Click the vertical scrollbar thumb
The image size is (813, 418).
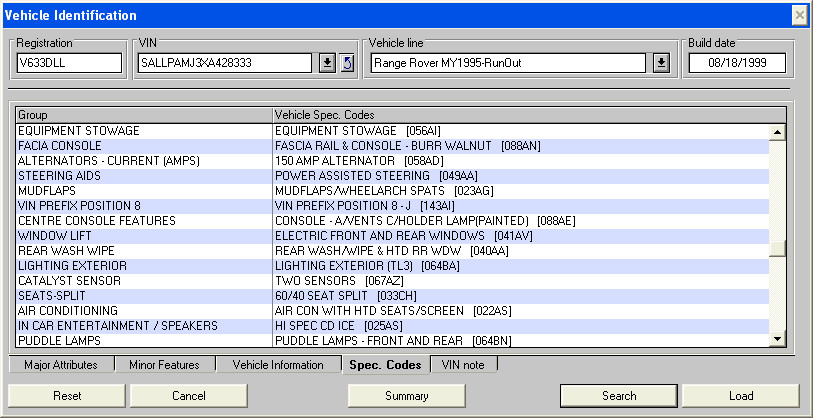coord(777,249)
